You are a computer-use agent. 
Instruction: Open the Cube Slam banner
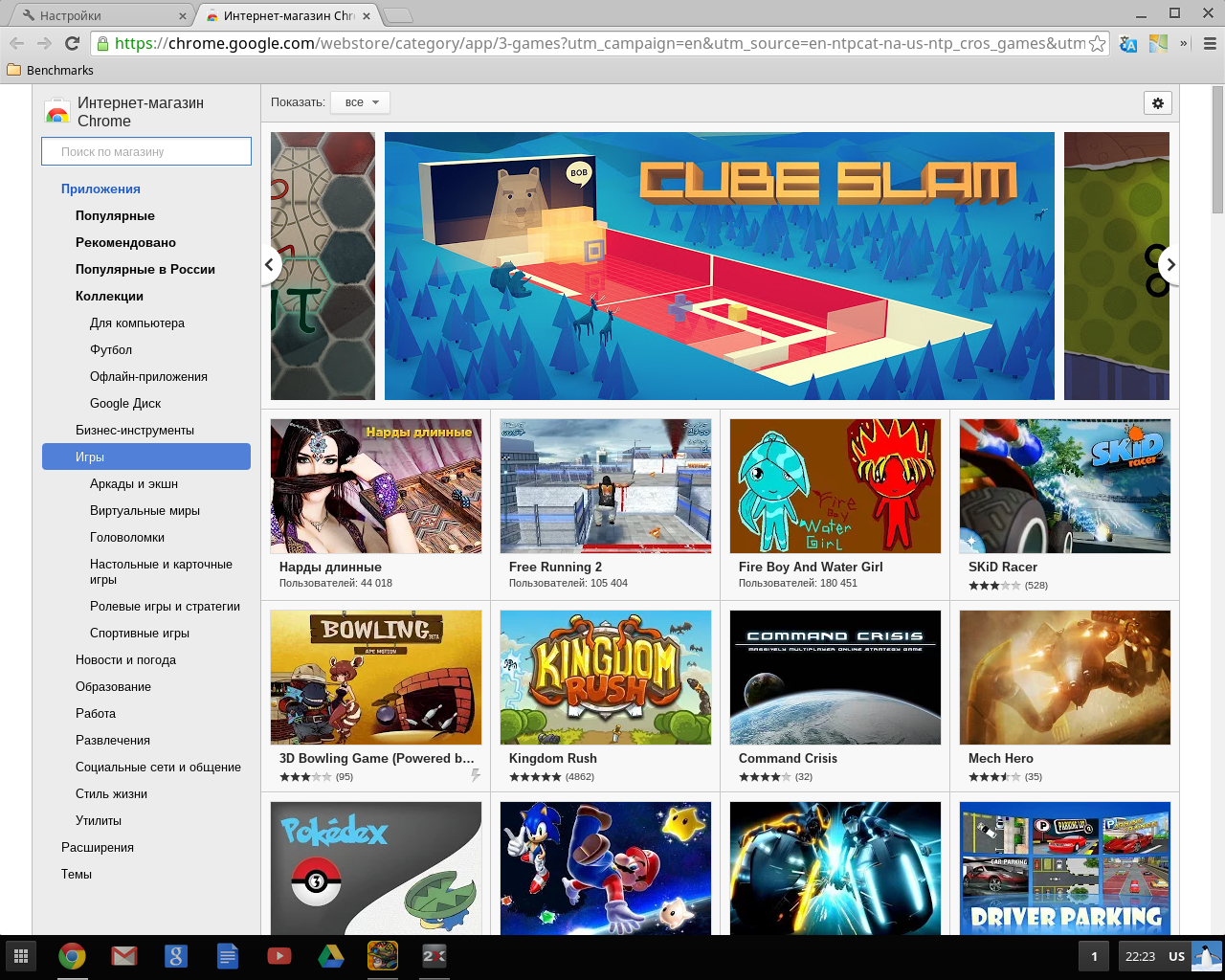click(x=720, y=266)
